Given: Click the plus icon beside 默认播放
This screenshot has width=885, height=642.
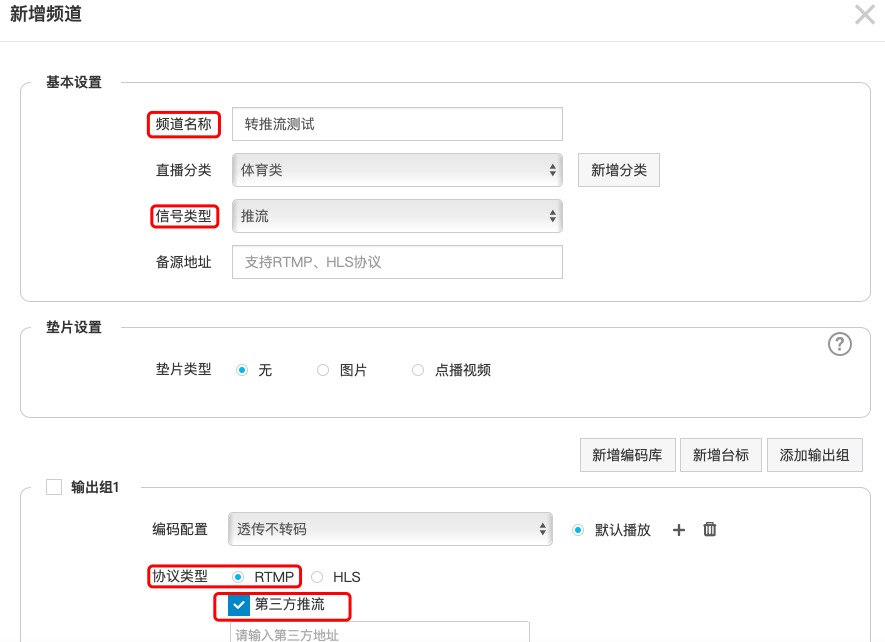Looking at the screenshot, I should pos(679,530).
